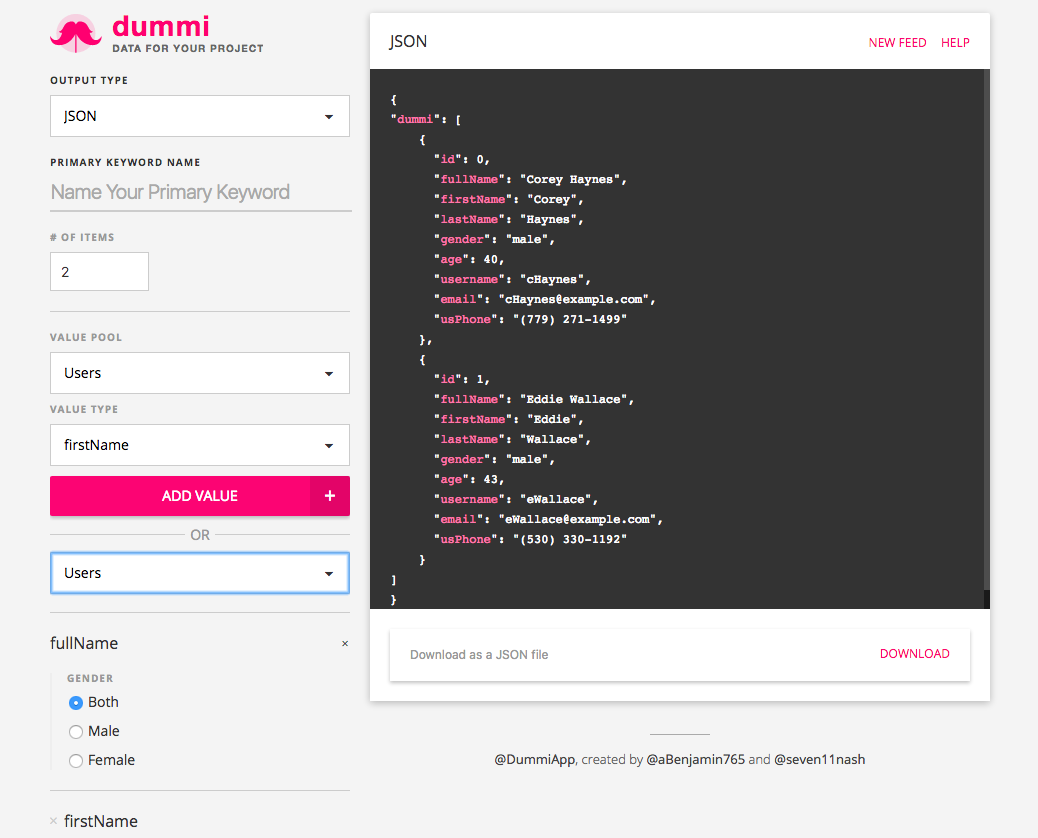Select the Female gender radio button
The width and height of the screenshot is (1038, 838).
pyautogui.click(x=75, y=760)
